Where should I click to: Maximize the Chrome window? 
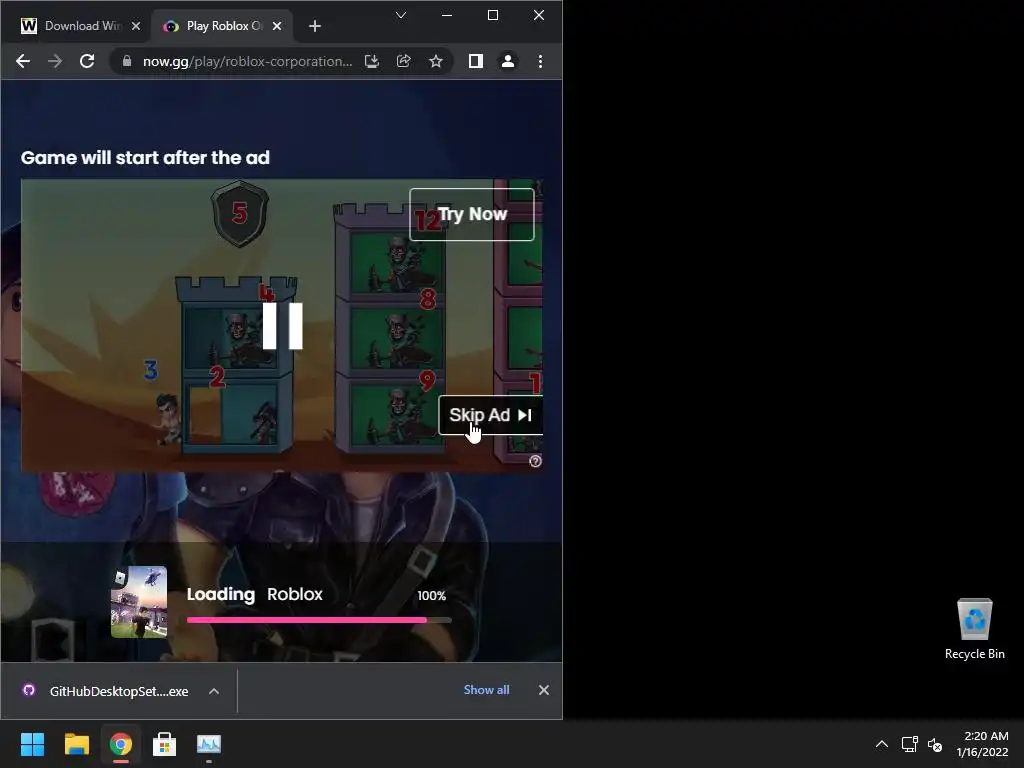pyautogui.click(x=493, y=15)
